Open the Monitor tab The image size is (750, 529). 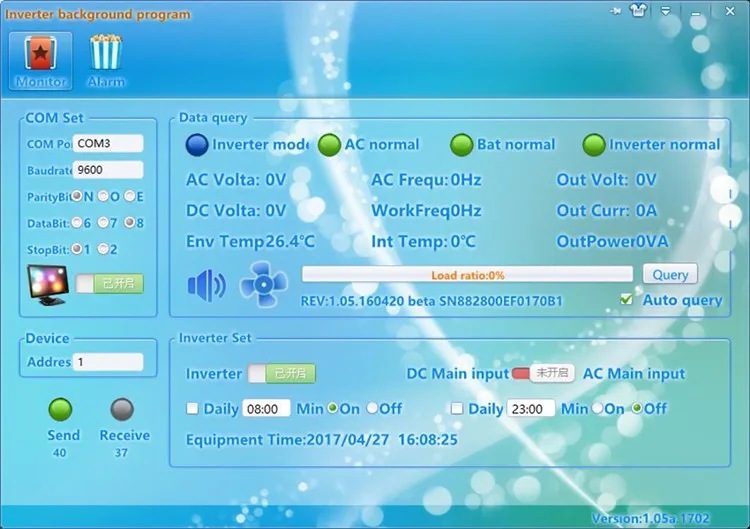(x=41, y=61)
